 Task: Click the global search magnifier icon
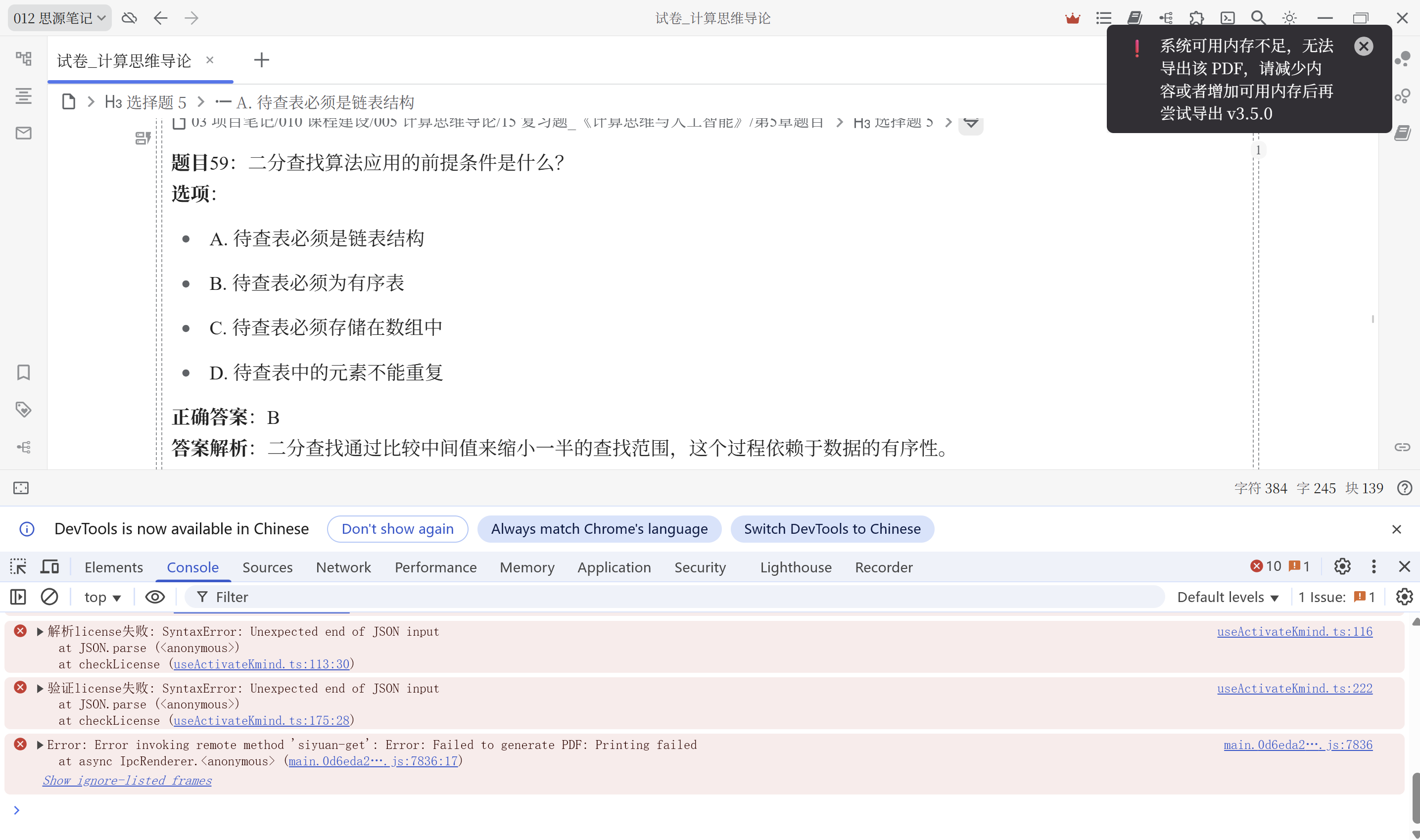click(x=1258, y=18)
